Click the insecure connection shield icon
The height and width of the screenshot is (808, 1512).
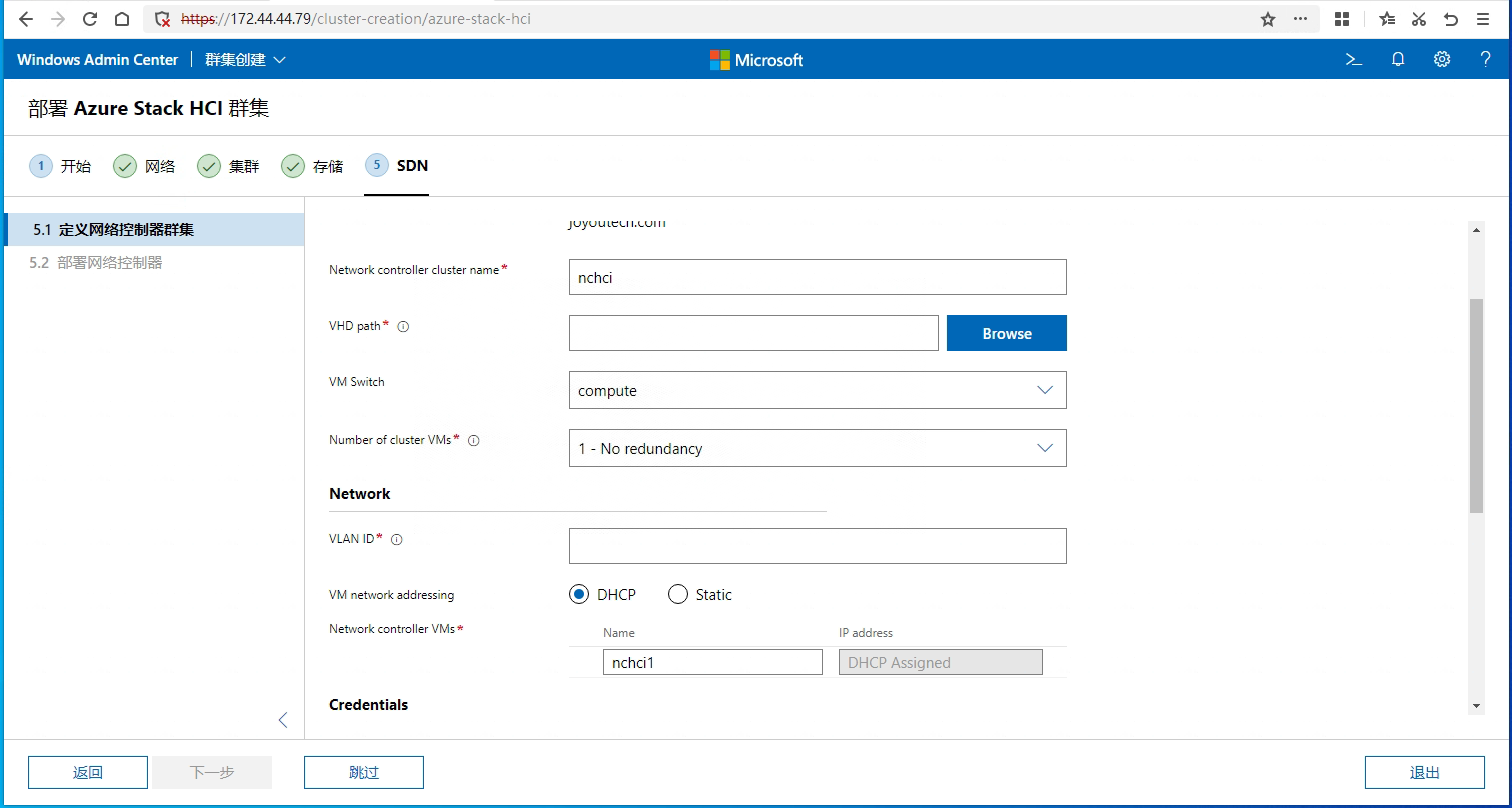[163, 19]
